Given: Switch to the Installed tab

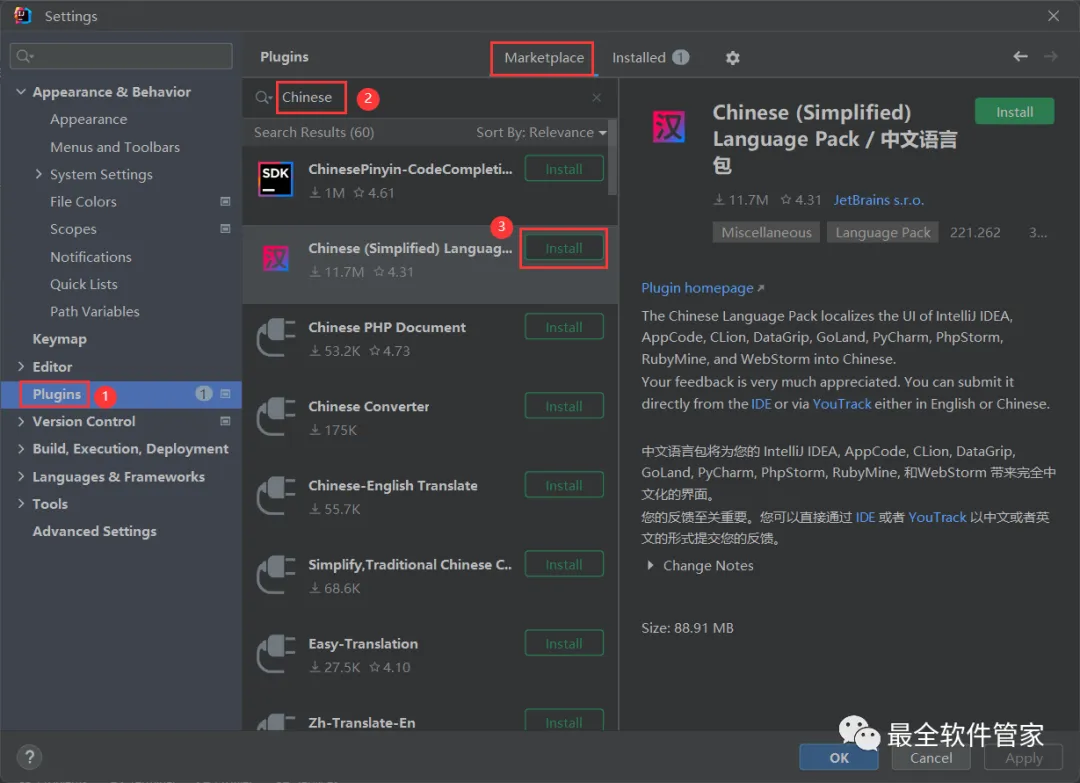Looking at the screenshot, I should (650, 58).
